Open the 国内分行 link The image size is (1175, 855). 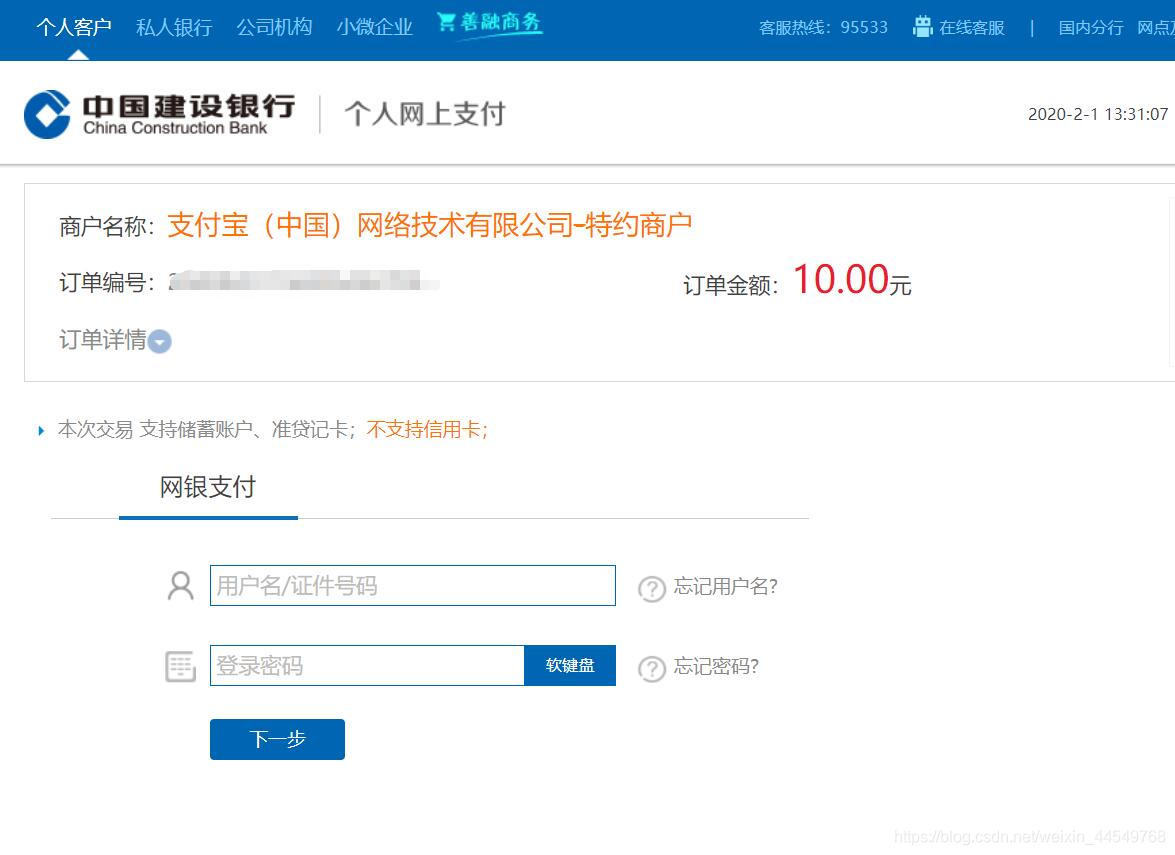point(1090,28)
